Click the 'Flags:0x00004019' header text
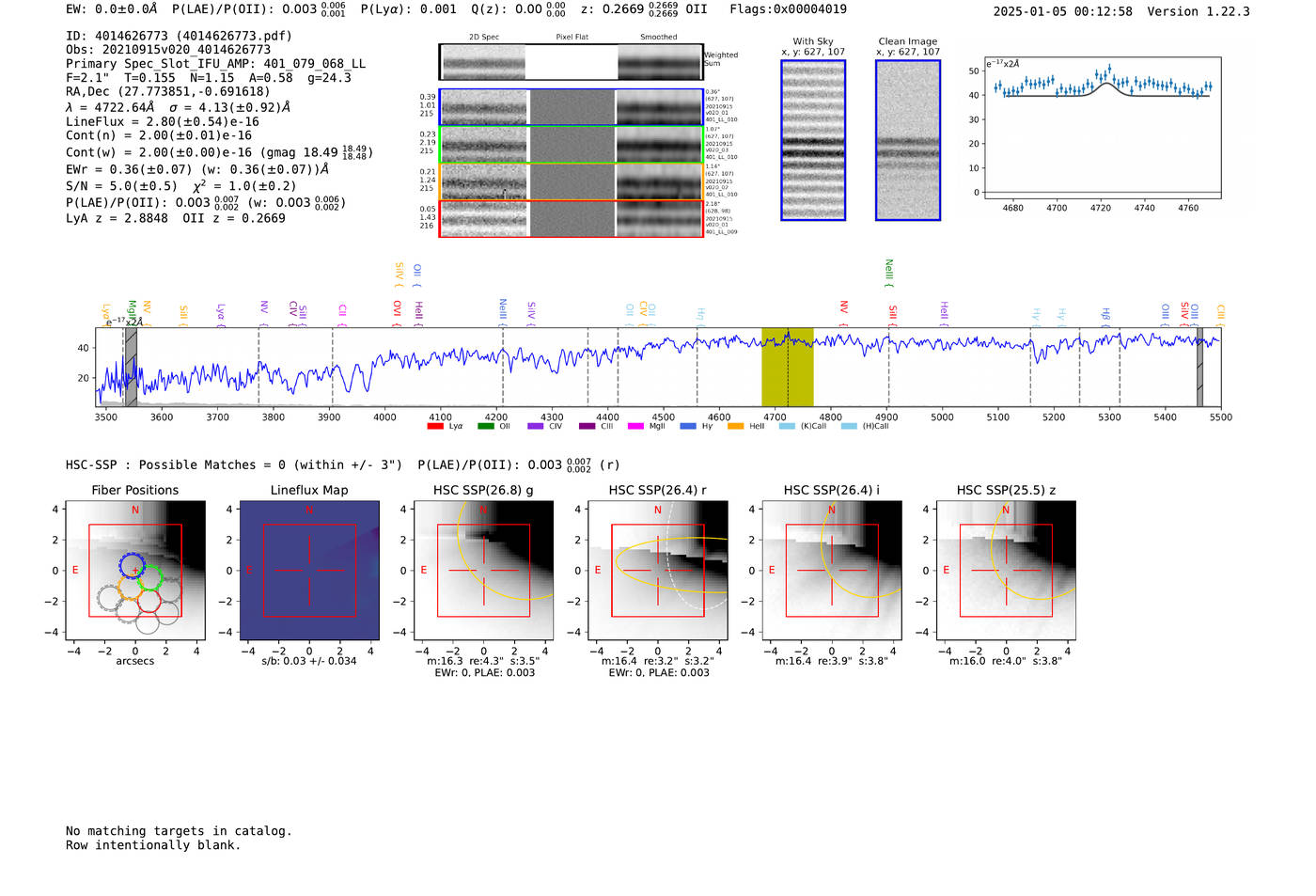Image resolution: width=1316 pixels, height=896 pixels. [788, 9]
